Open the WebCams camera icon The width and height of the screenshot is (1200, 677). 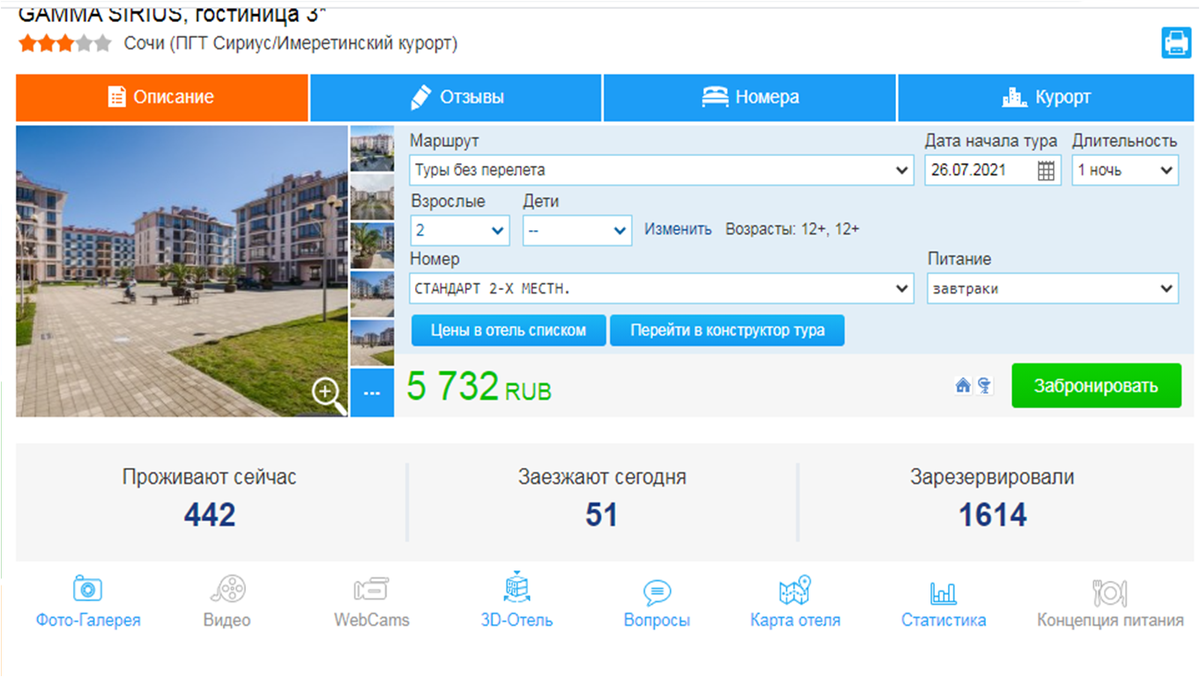coord(371,589)
